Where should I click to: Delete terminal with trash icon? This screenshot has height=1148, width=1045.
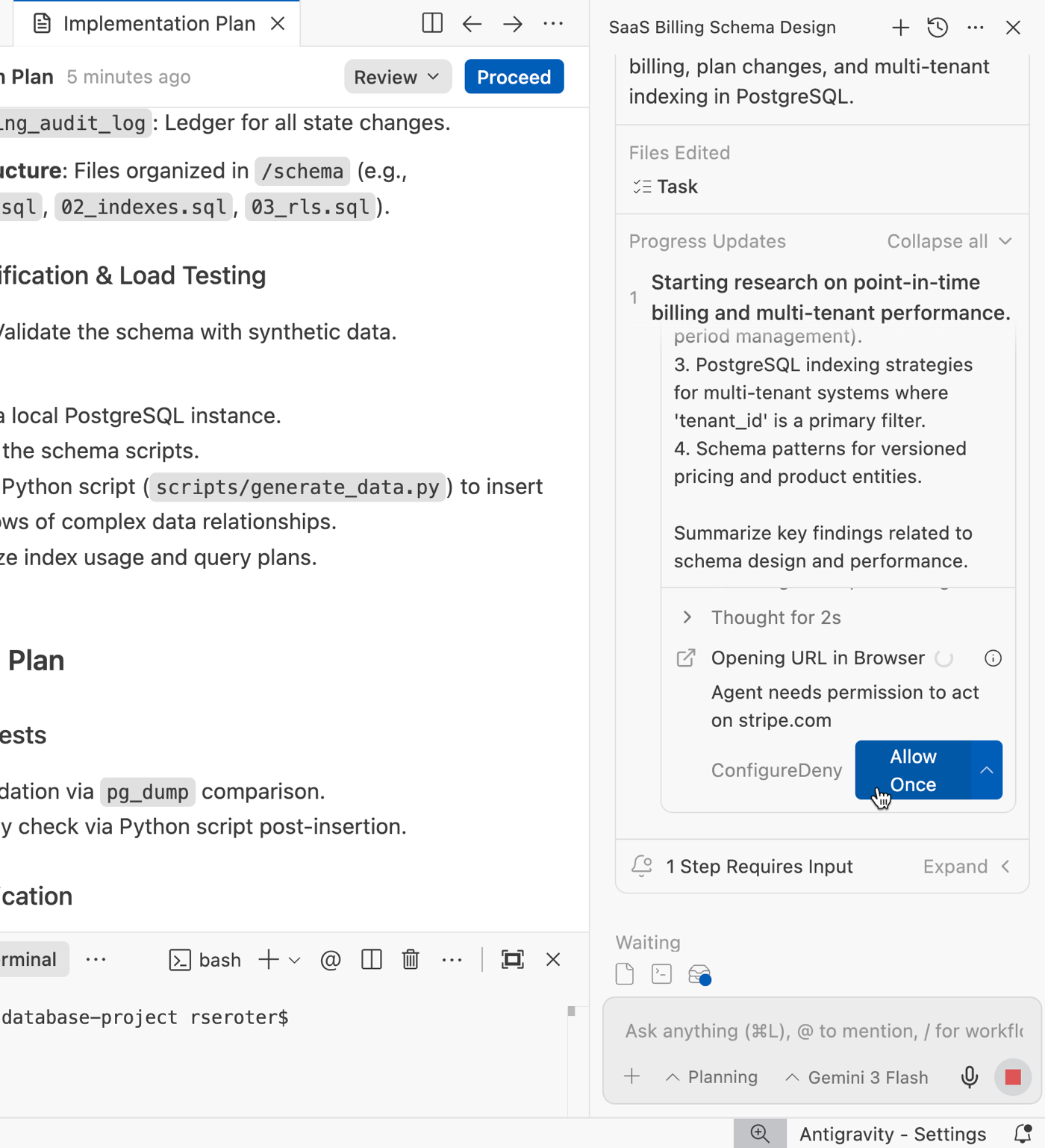tap(411, 959)
